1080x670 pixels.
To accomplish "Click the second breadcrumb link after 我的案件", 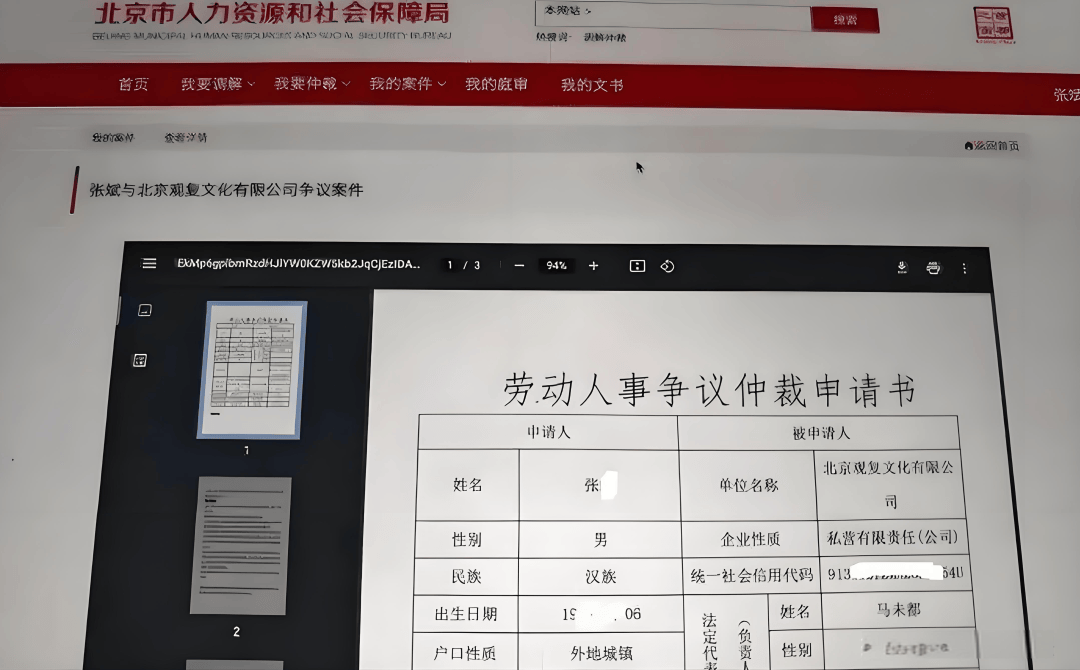I will click(185, 138).
